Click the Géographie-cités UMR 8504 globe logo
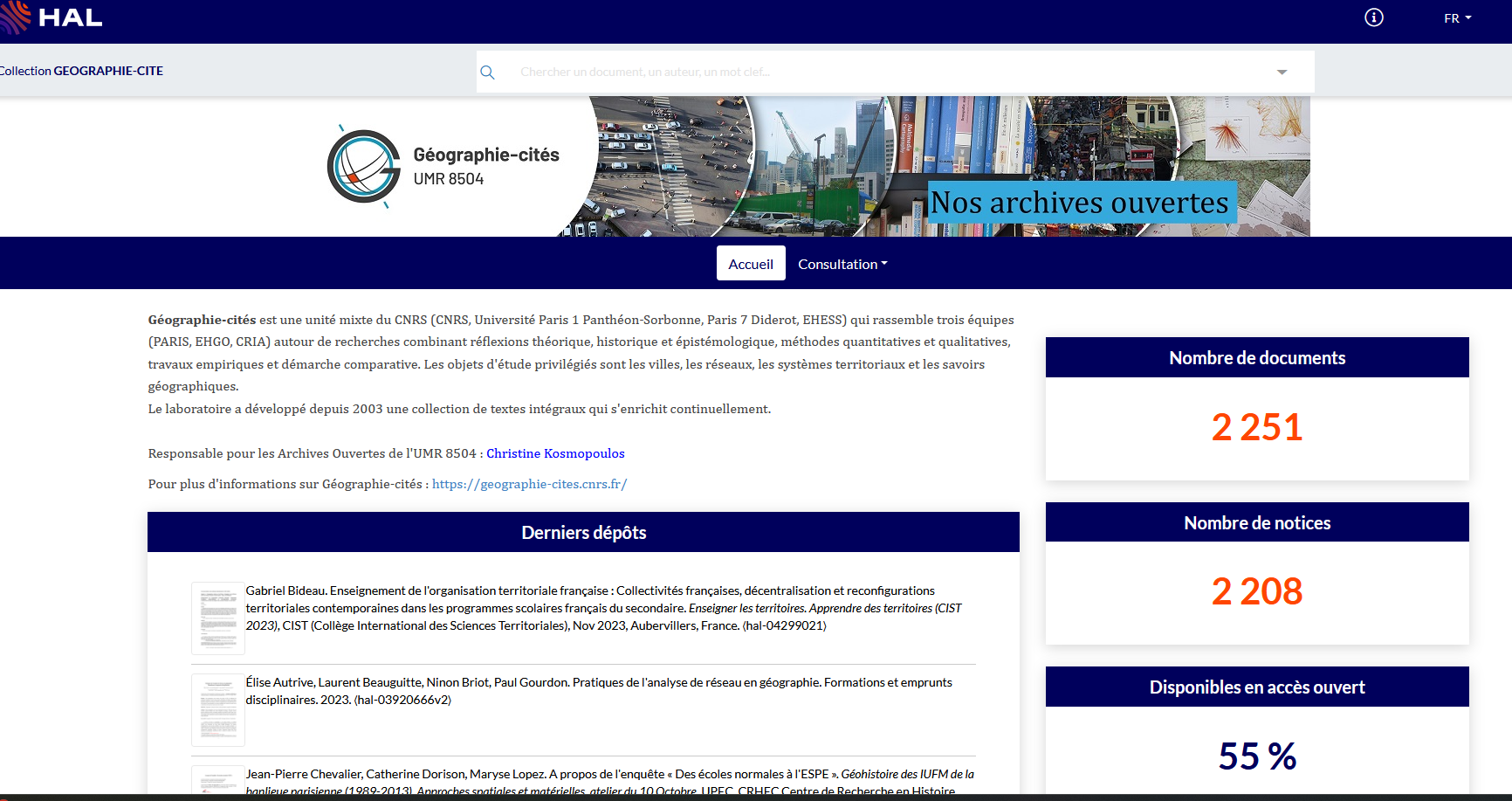Screen dimensions: 1512x801 click(x=364, y=166)
